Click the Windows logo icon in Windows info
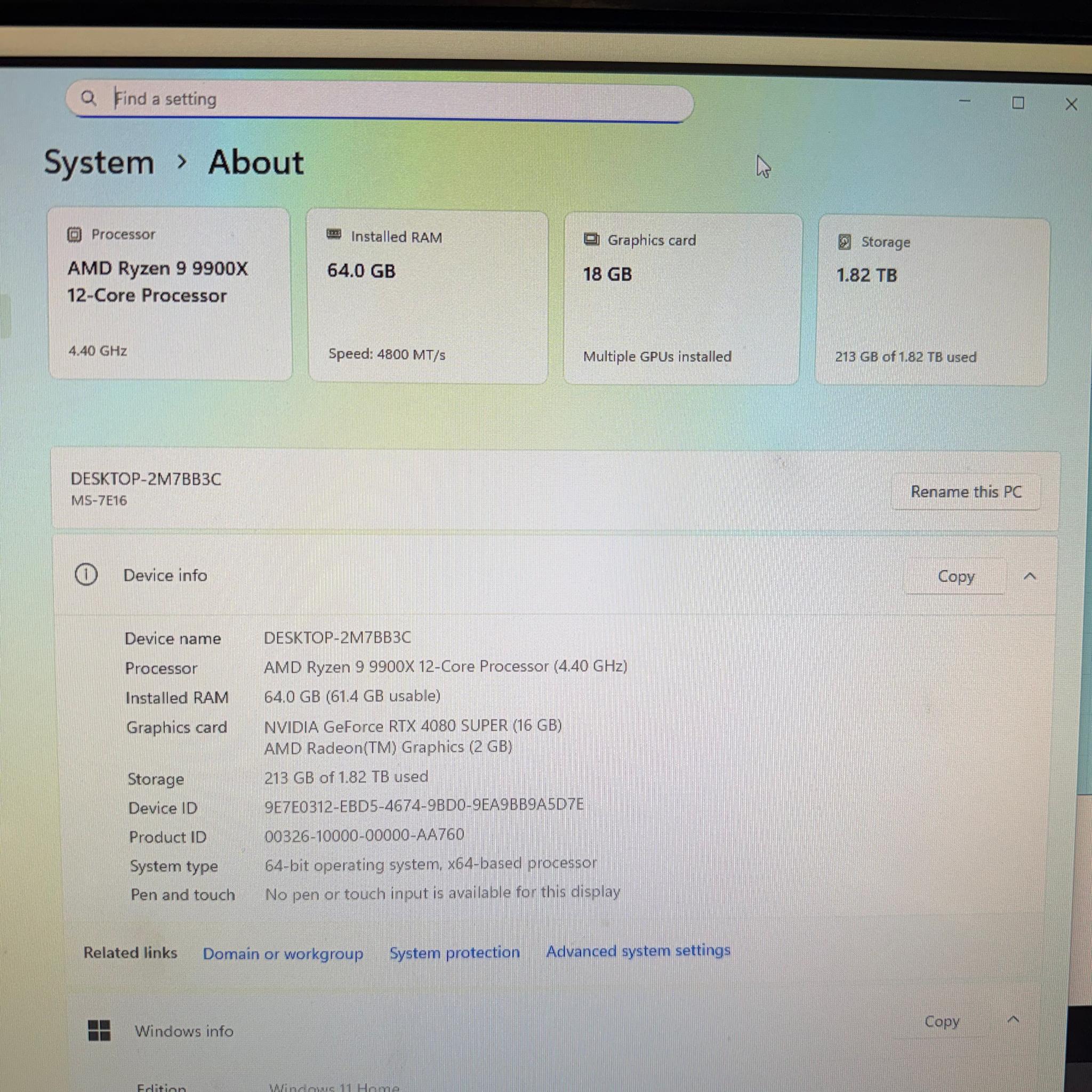The width and height of the screenshot is (1092, 1092). [x=100, y=1030]
